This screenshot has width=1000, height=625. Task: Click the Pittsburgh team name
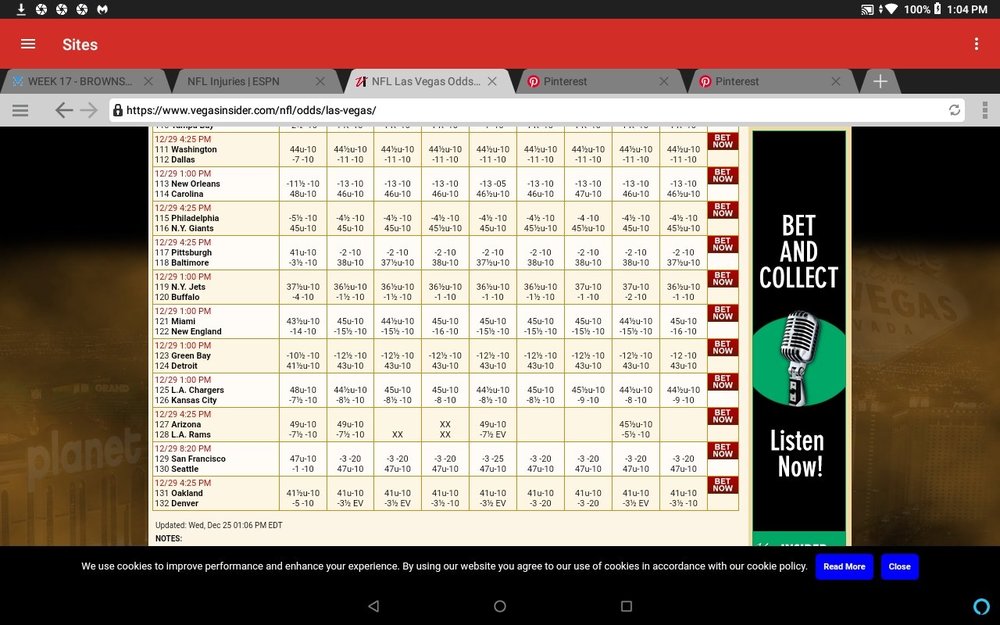190,253
